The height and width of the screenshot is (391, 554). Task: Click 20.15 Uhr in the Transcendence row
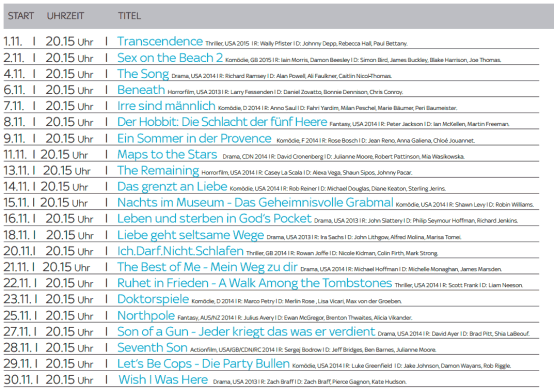click(x=69, y=42)
